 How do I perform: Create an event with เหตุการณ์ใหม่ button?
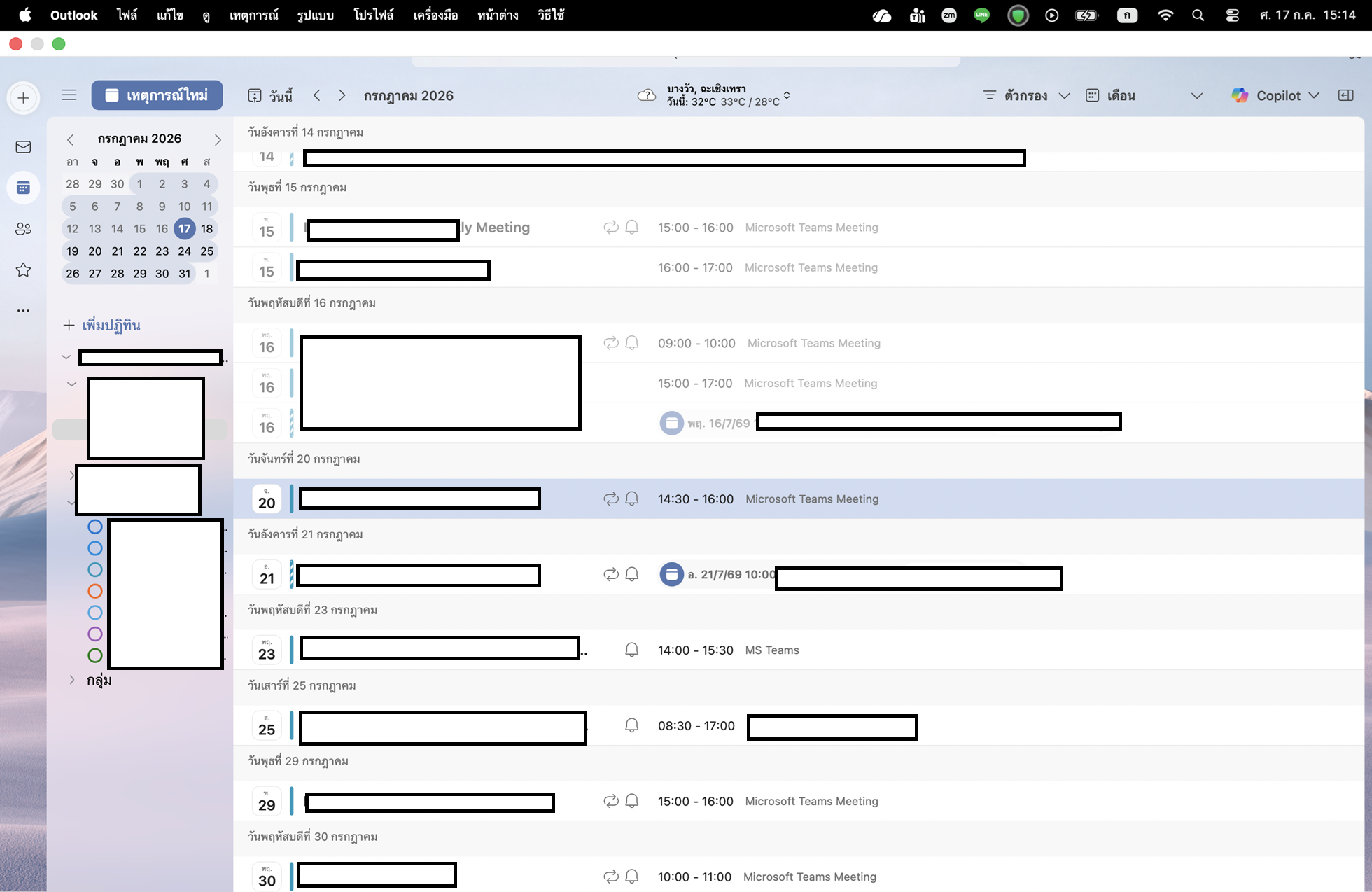tap(157, 95)
